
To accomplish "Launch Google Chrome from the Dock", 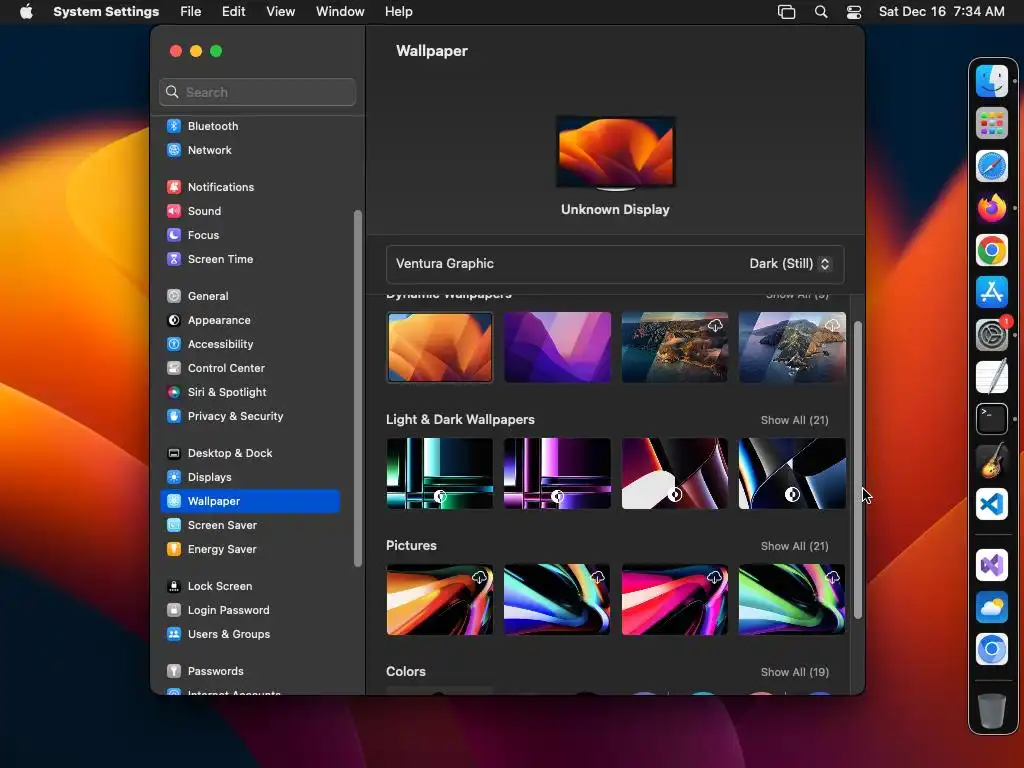I will 991,250.
